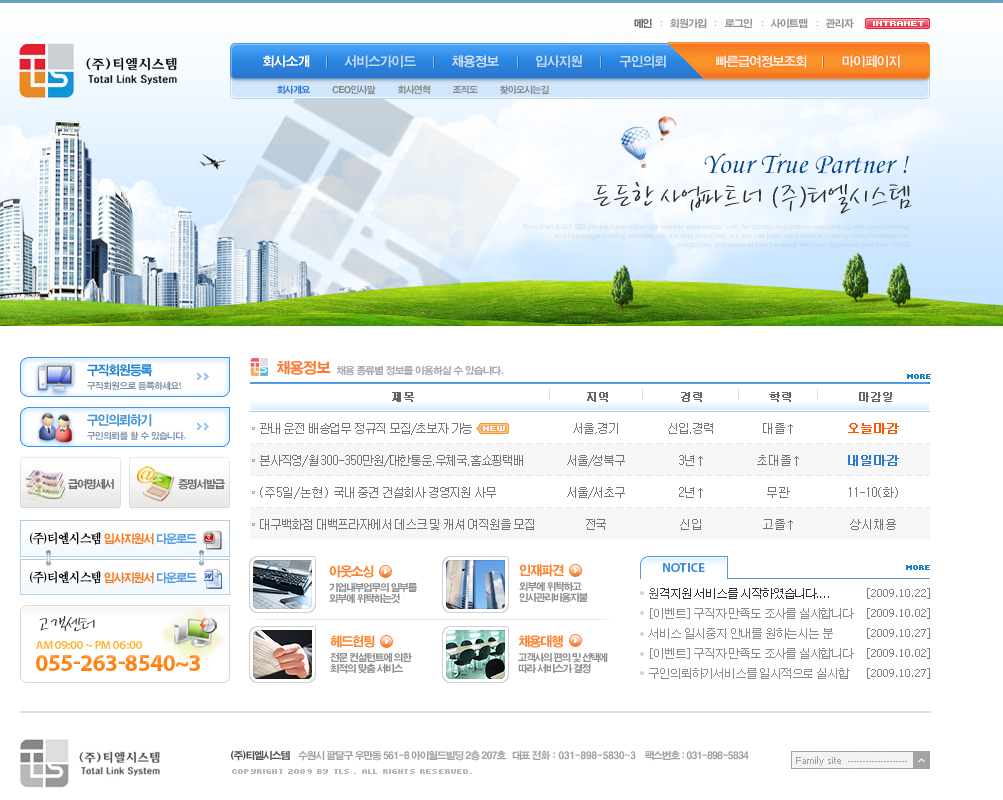Click MORE beside the 채용정보 heading
This screenshot has width=1003, height=800.
pyautogui.click(x=918, y=377)
